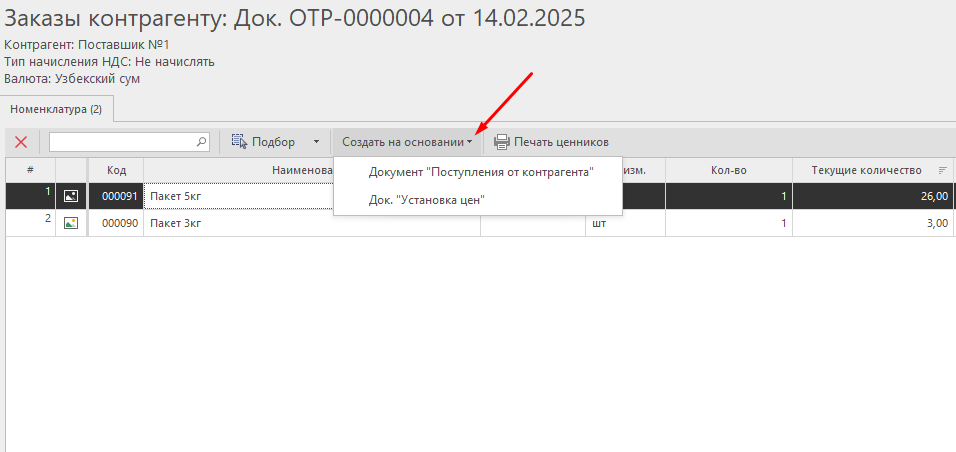Click image icon in Пакет 3кг row
This screenshot has width=956, height=452.
click(x=71, y=223)
